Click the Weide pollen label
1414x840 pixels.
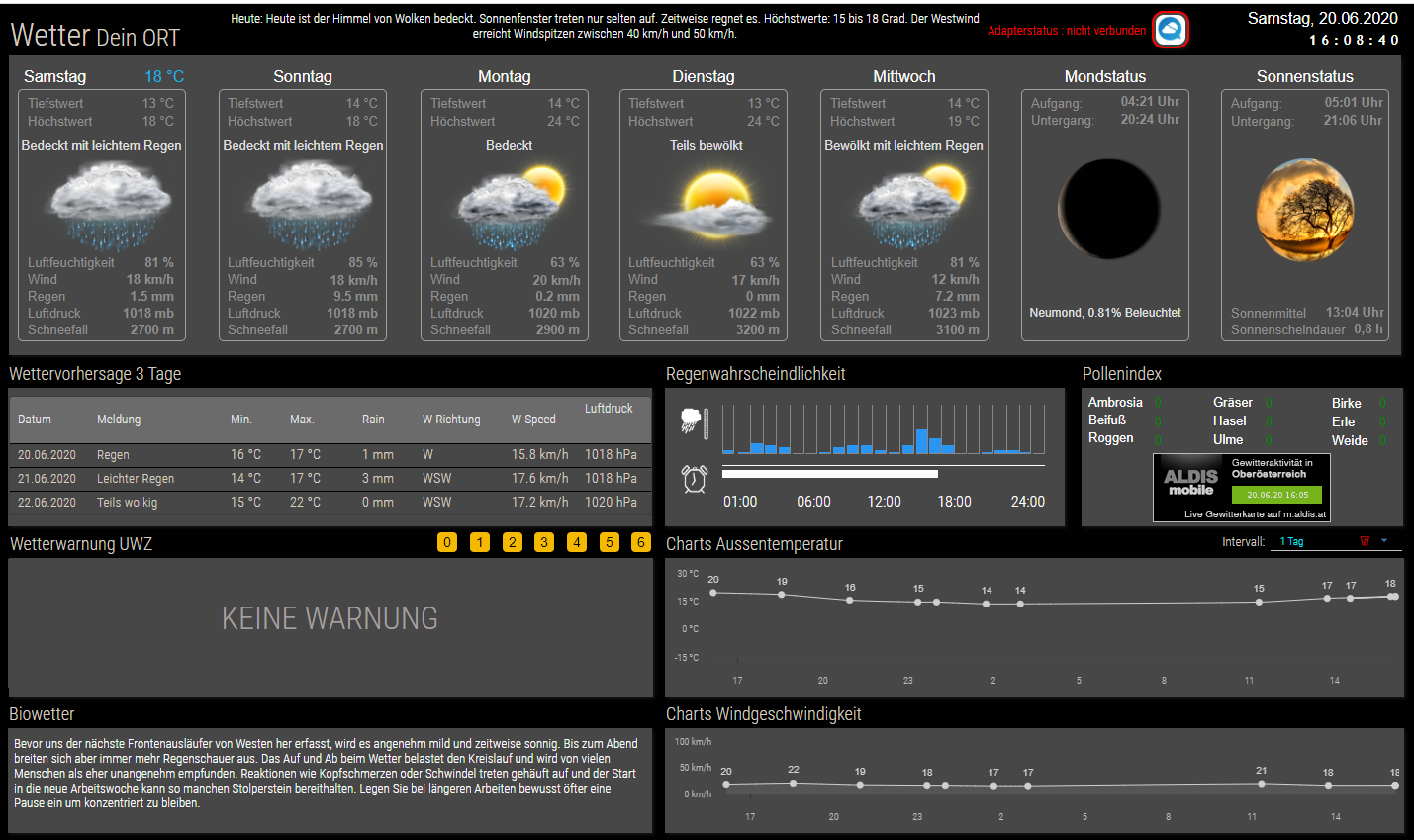point(1350,441)
